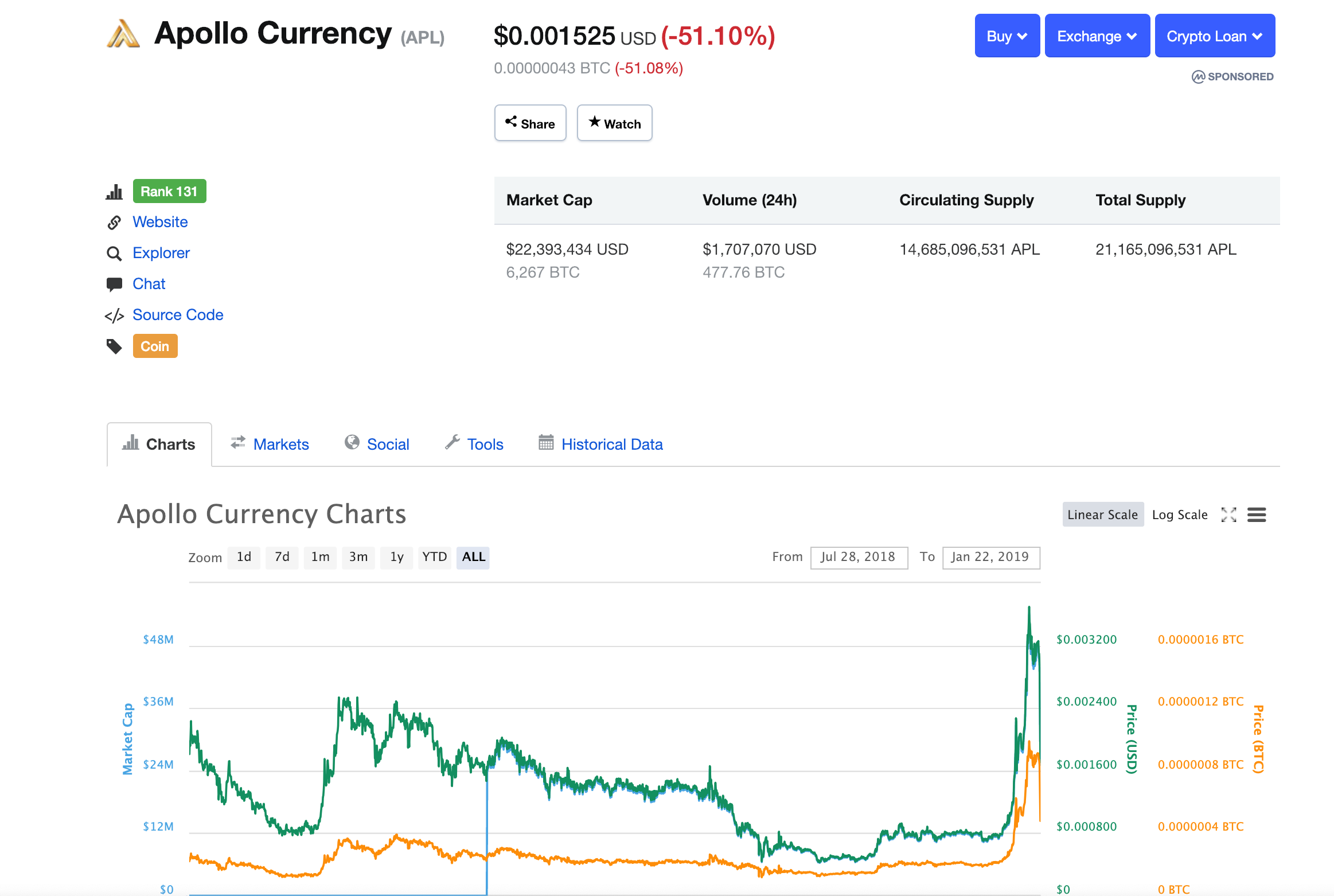Click the arrows icon next to Markets
This screenshot has height=896, width=1334.
(238, 442)
